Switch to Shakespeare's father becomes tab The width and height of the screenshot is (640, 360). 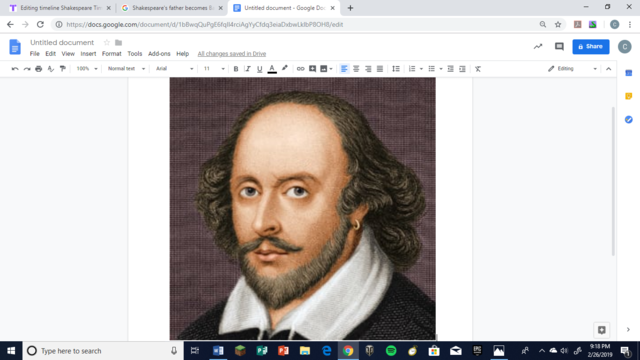171,8
